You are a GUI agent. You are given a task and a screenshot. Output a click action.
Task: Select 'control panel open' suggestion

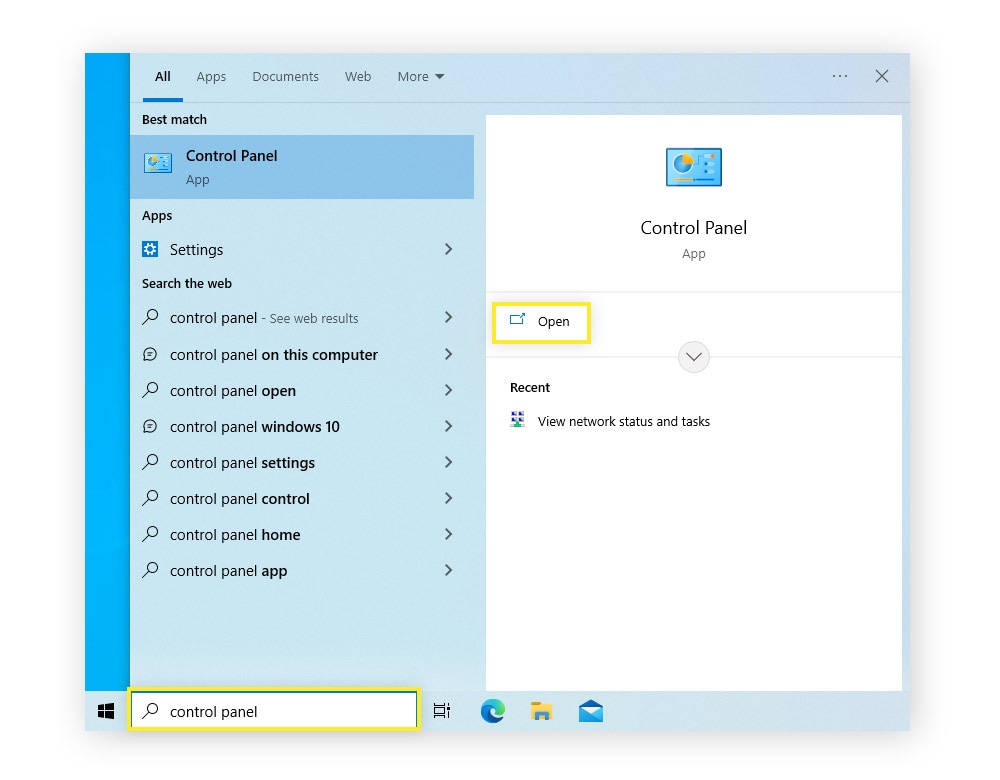pyautogui.click(x=302, y=390)
